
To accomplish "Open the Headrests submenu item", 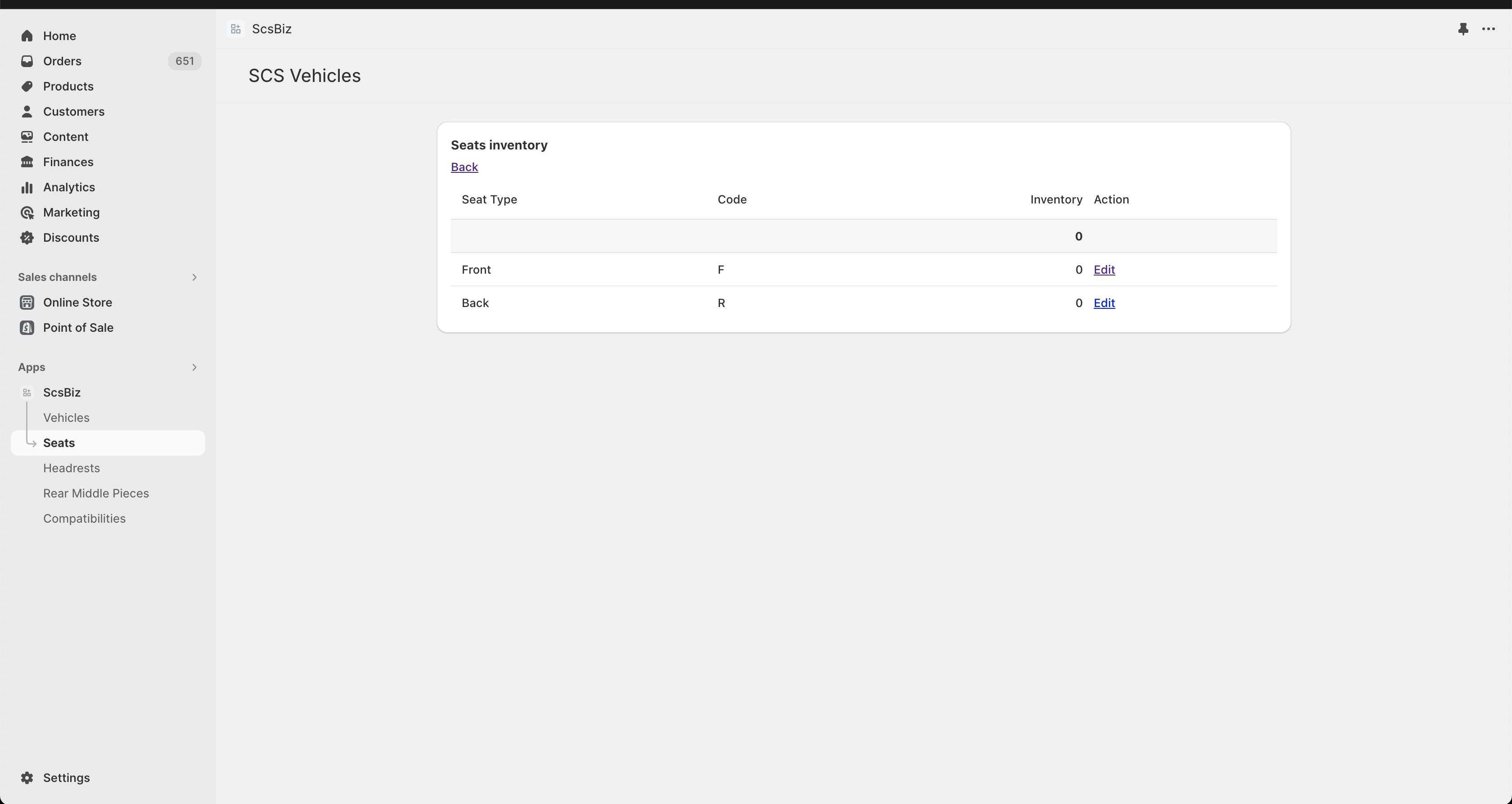I will (72, 468).
